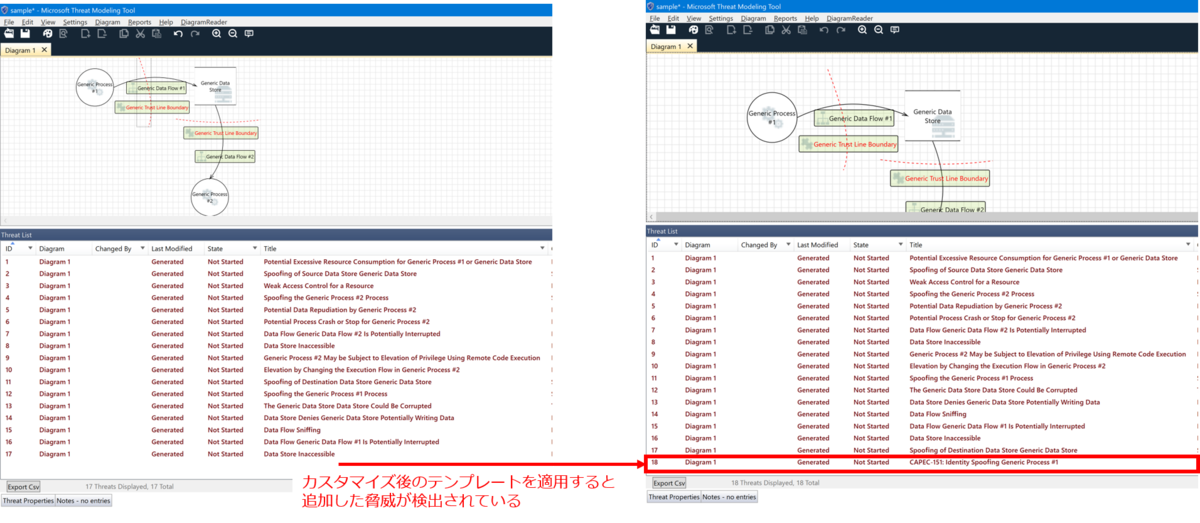Click the Undo arrow in left window toolbar
Viewport: 1200px width, 523px height.
coord(178,33)
